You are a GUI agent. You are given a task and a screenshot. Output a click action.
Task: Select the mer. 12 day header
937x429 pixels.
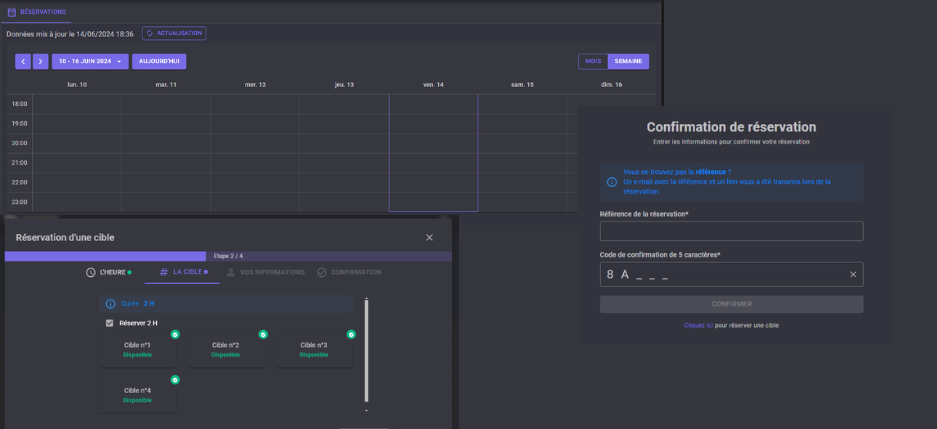(255, 85)
